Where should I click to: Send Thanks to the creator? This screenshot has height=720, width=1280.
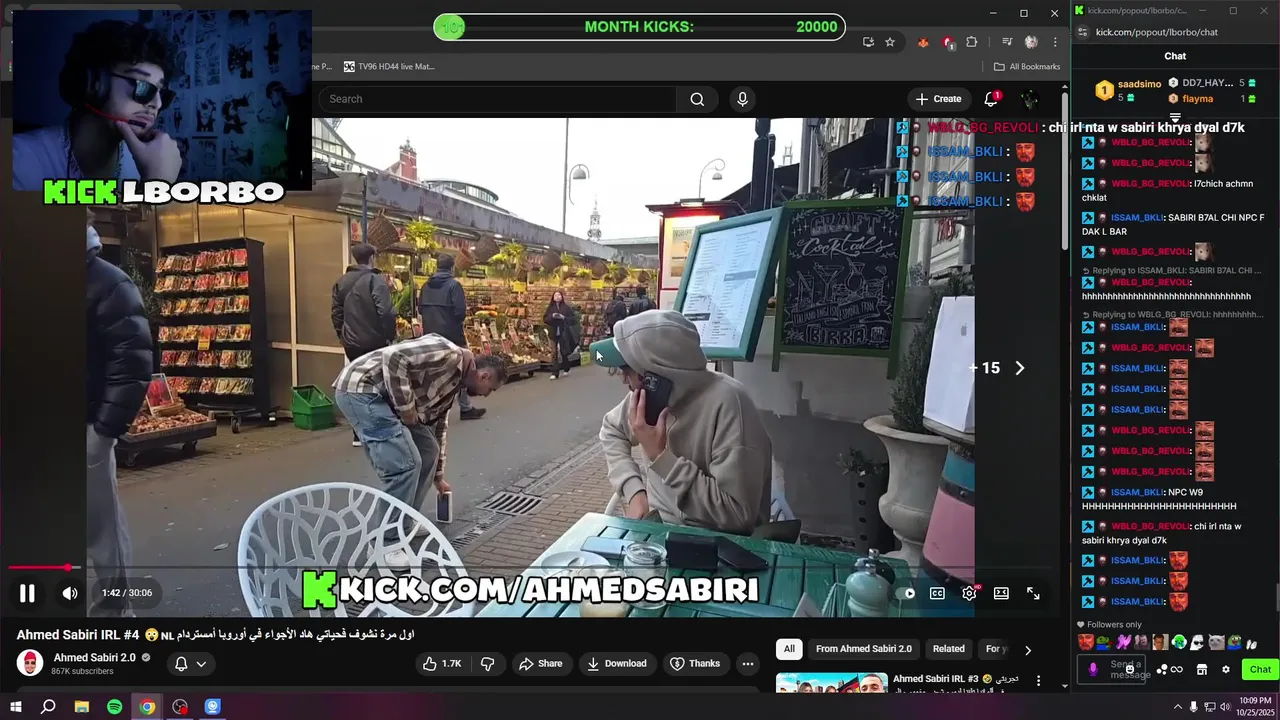coord(695,663)
